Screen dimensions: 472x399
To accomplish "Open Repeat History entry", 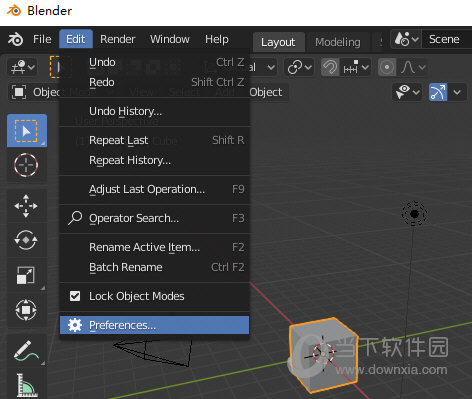I will click(155, 160).
